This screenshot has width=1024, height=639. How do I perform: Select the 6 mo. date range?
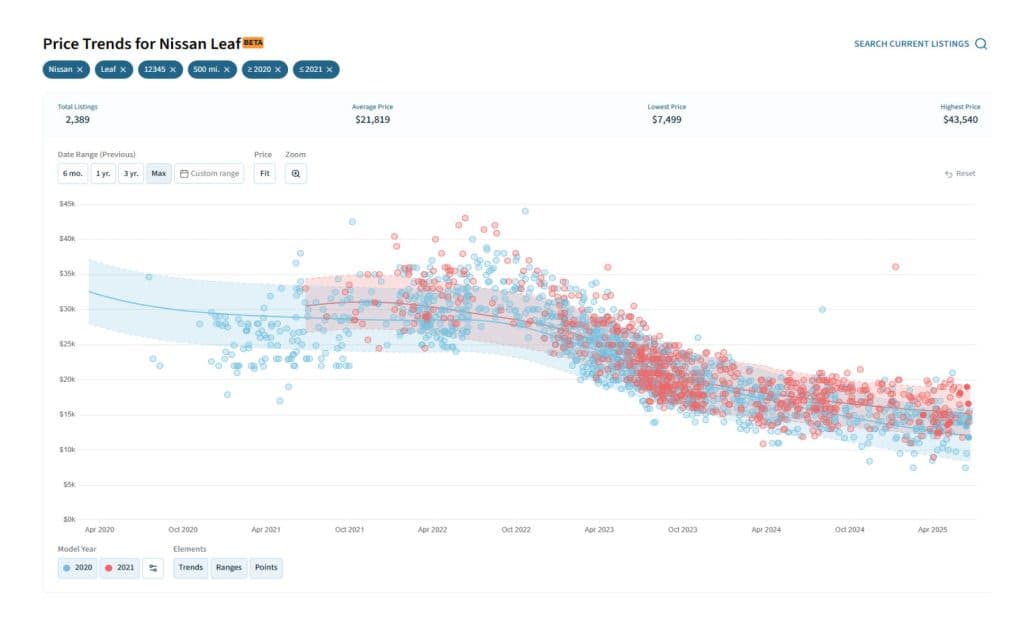point(71,173)
